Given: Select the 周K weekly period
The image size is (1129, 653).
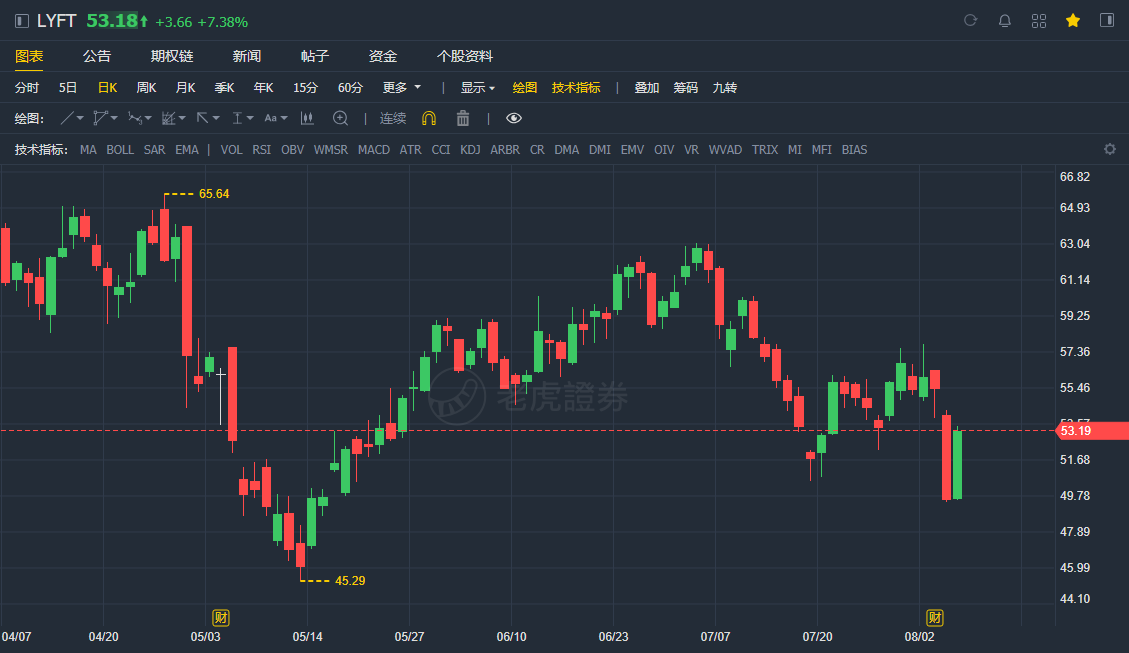Looking at the screenshot, I should tap(146, 88).
